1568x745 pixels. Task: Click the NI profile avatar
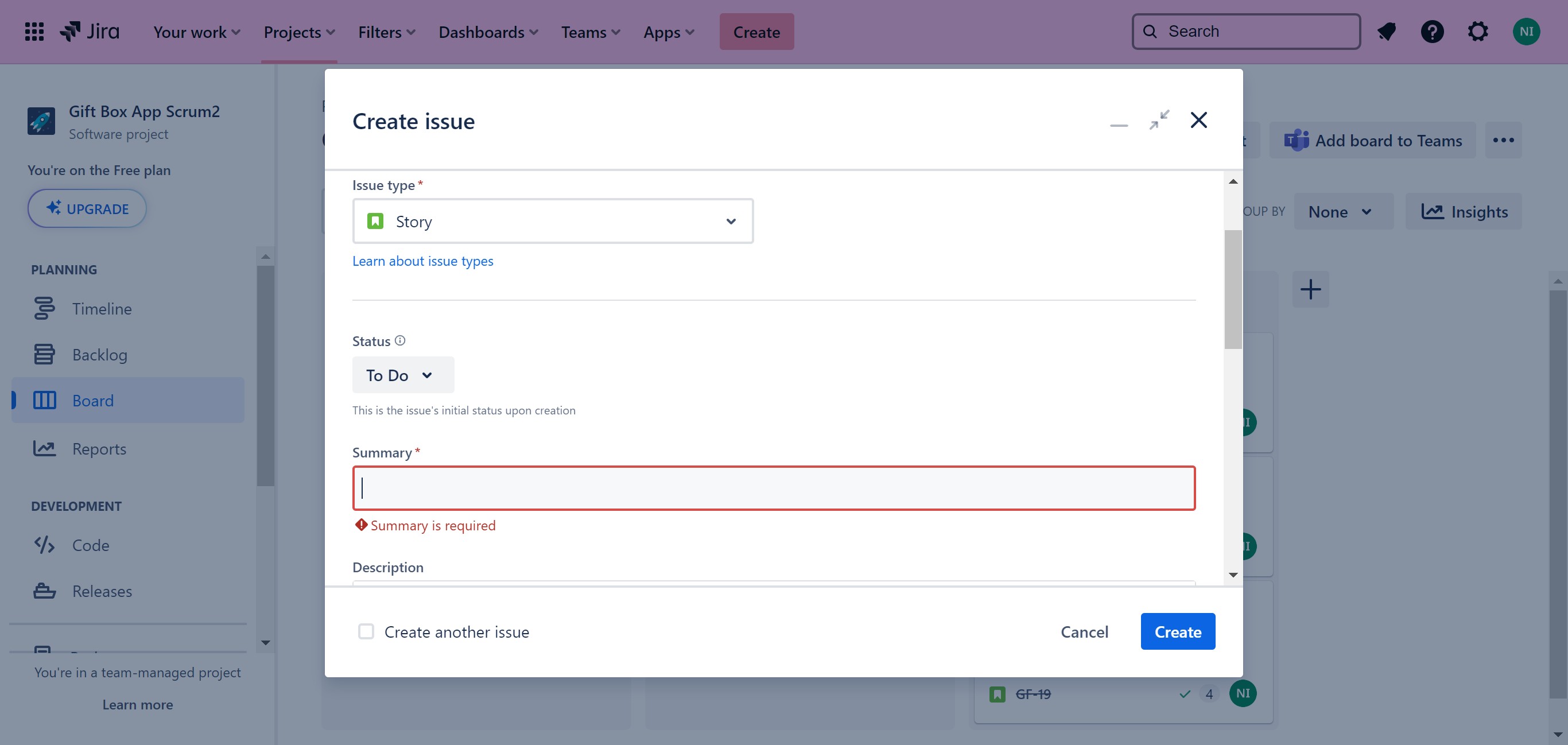tap(1526, 32)
